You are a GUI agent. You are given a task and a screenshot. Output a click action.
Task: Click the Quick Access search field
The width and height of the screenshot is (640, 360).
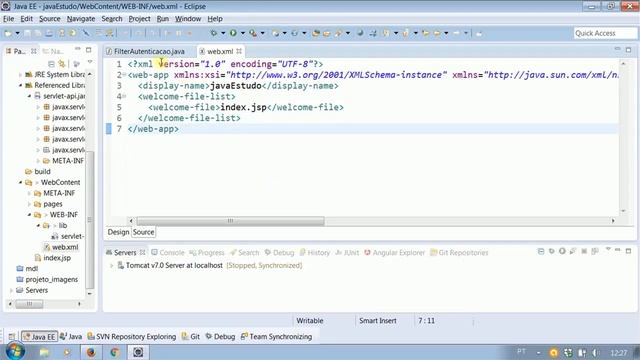click(x=605, y=33)
